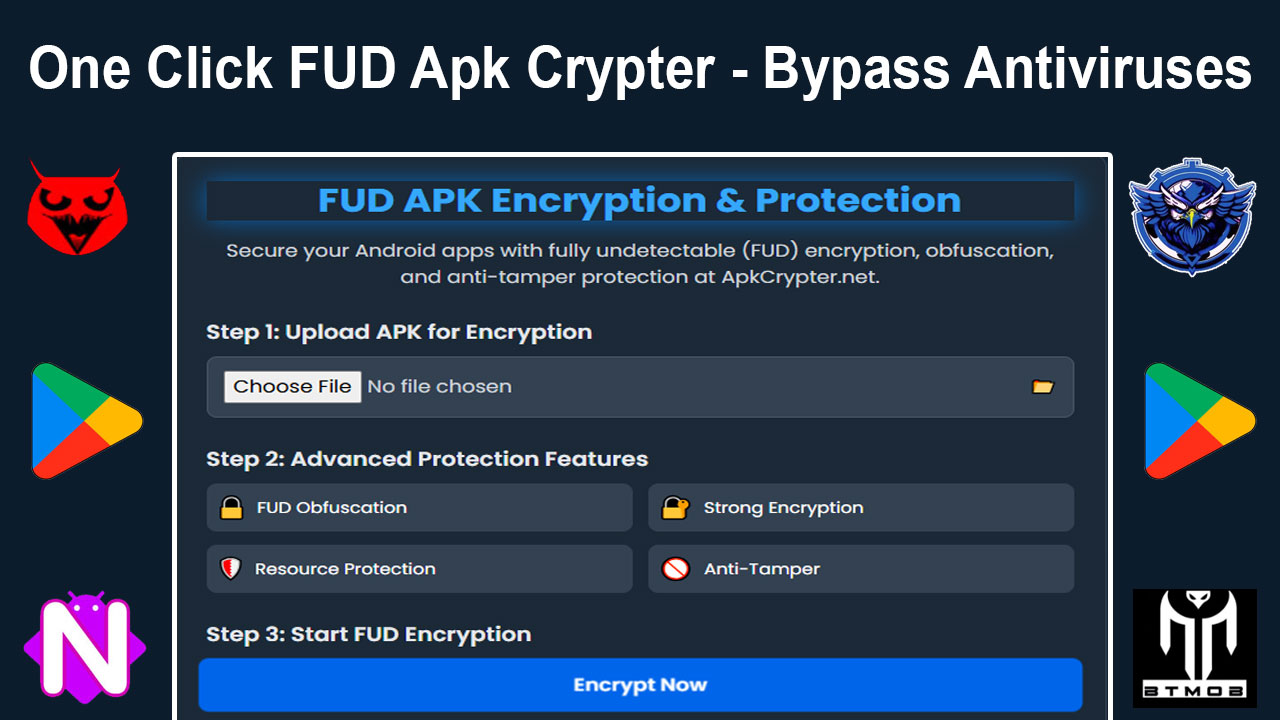Select the 'Step 2: Advanced Protection Features' heading
Image resolution: width=1280 pixels, height=720 pixels.
coord(427,459)
